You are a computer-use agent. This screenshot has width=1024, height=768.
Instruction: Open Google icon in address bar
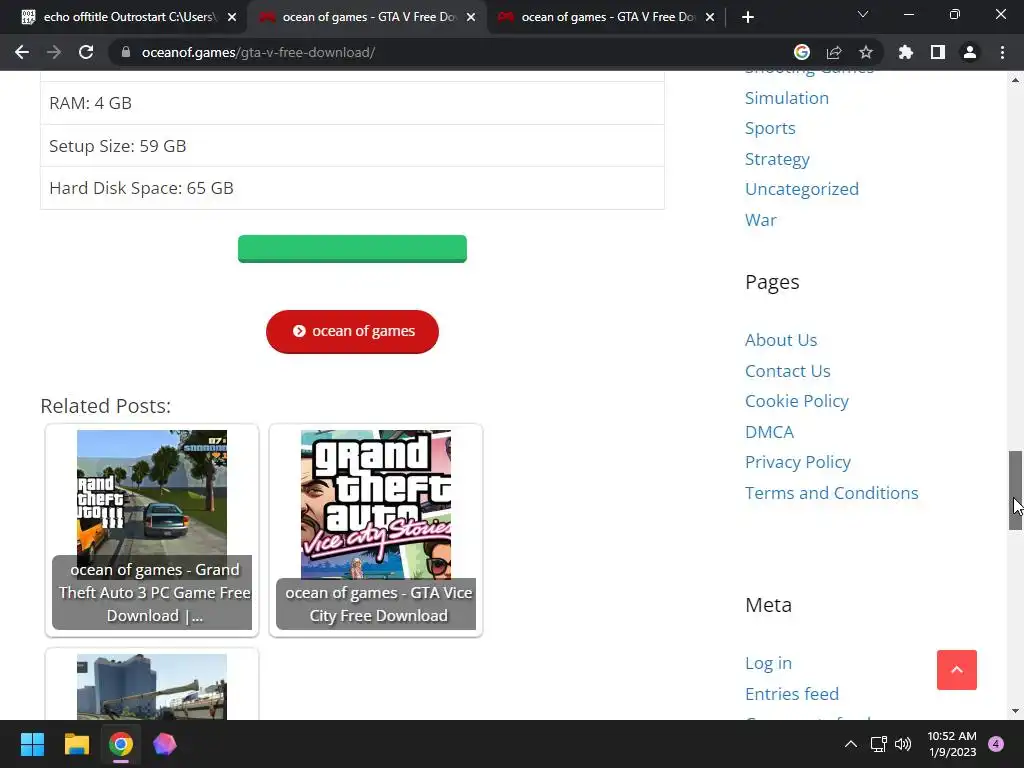pyautogui.click(x=802, y=52)
